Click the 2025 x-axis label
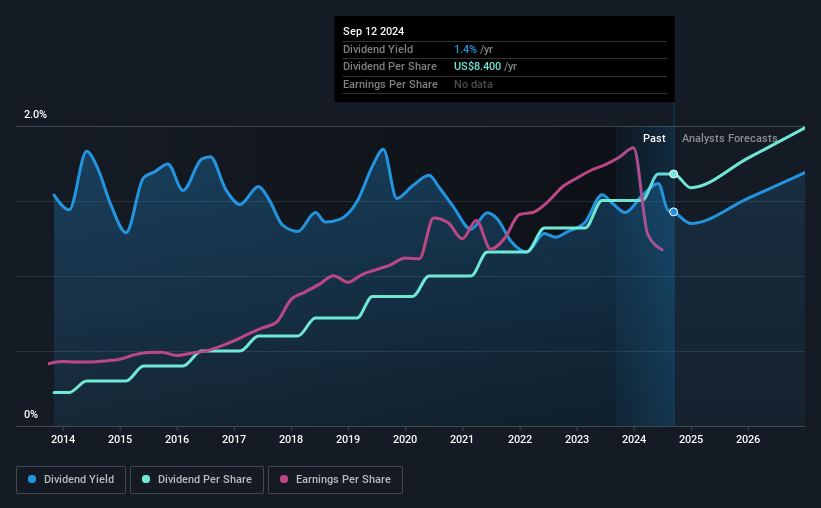The height and width of the screenshot is (508, 821). coord(691,439)
